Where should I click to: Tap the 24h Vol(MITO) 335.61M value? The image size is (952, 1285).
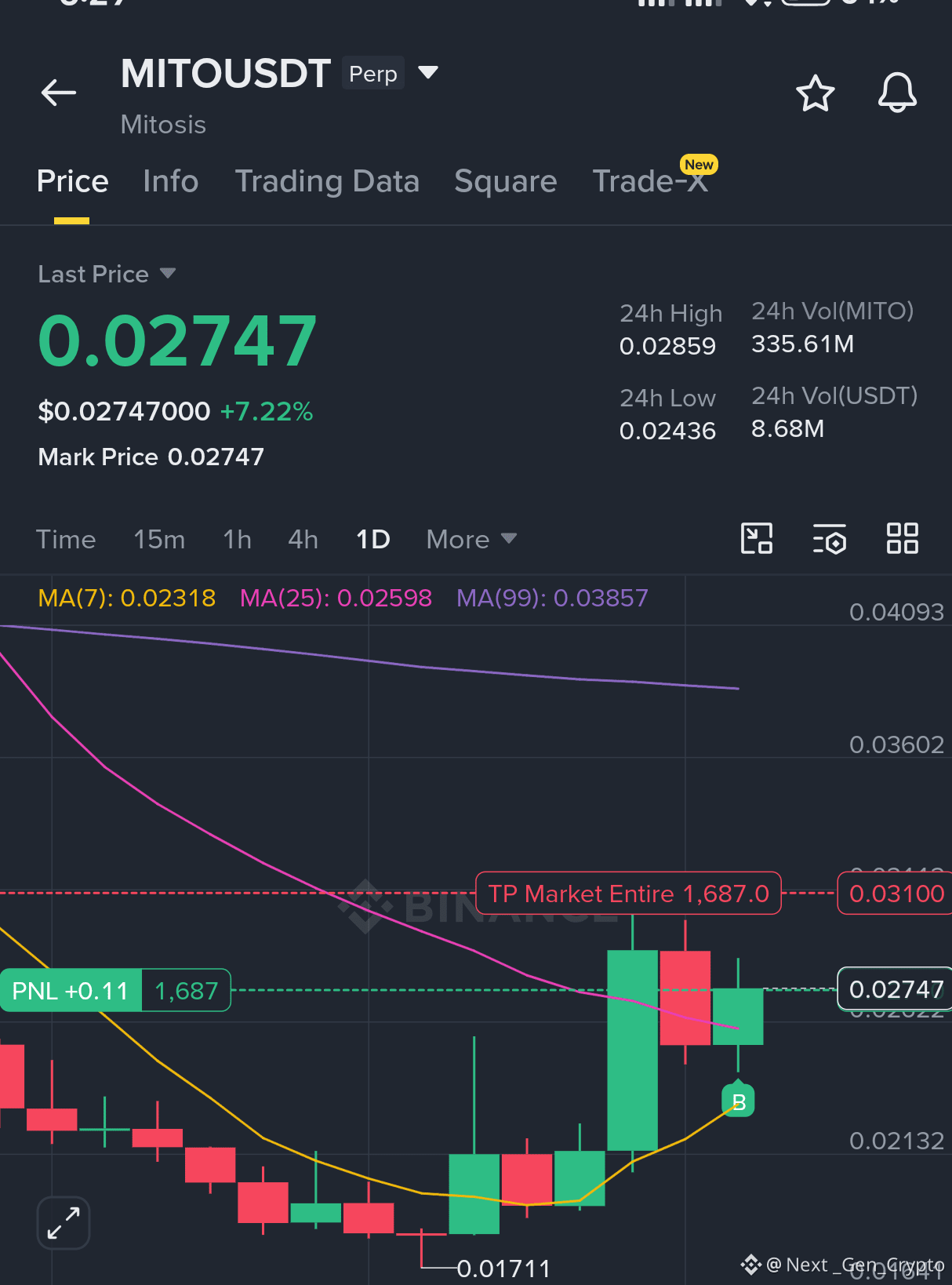coord(803,344)
